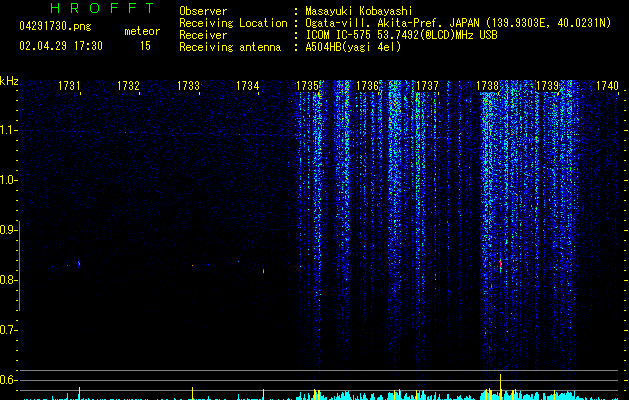Click the 1735 time marker
629x400 pixels.
[x=307, y=85]
